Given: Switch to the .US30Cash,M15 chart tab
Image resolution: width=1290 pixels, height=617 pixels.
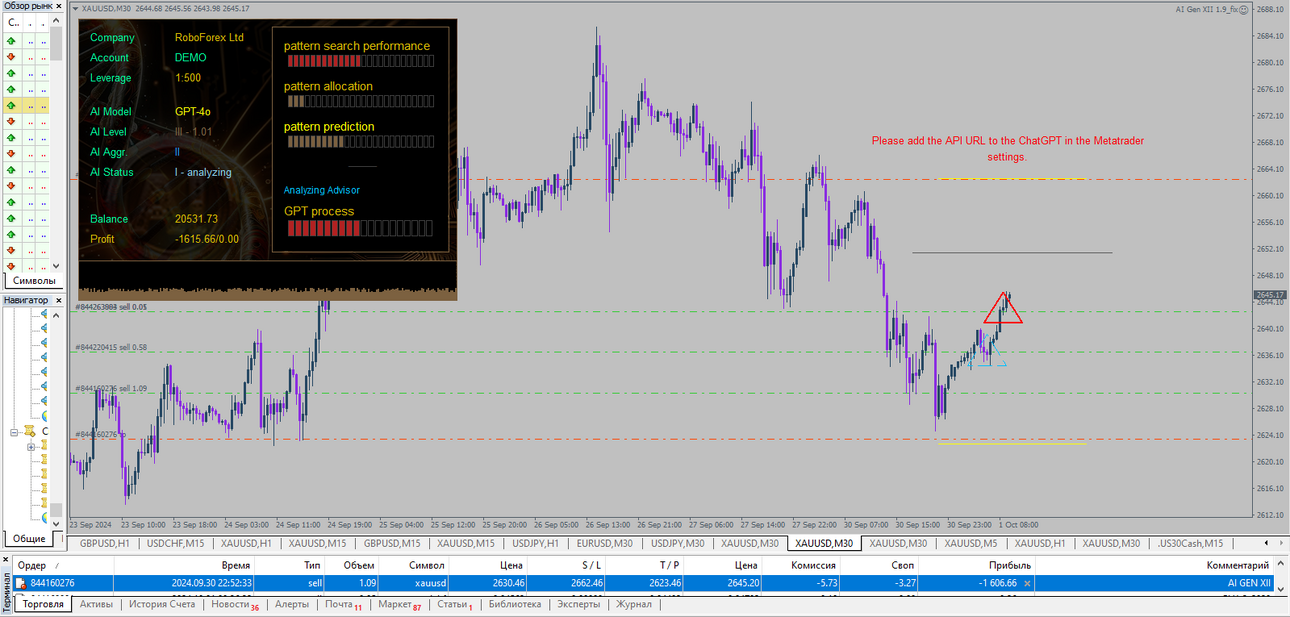Looking at the screenshot, I should (x=1190, y=543).
